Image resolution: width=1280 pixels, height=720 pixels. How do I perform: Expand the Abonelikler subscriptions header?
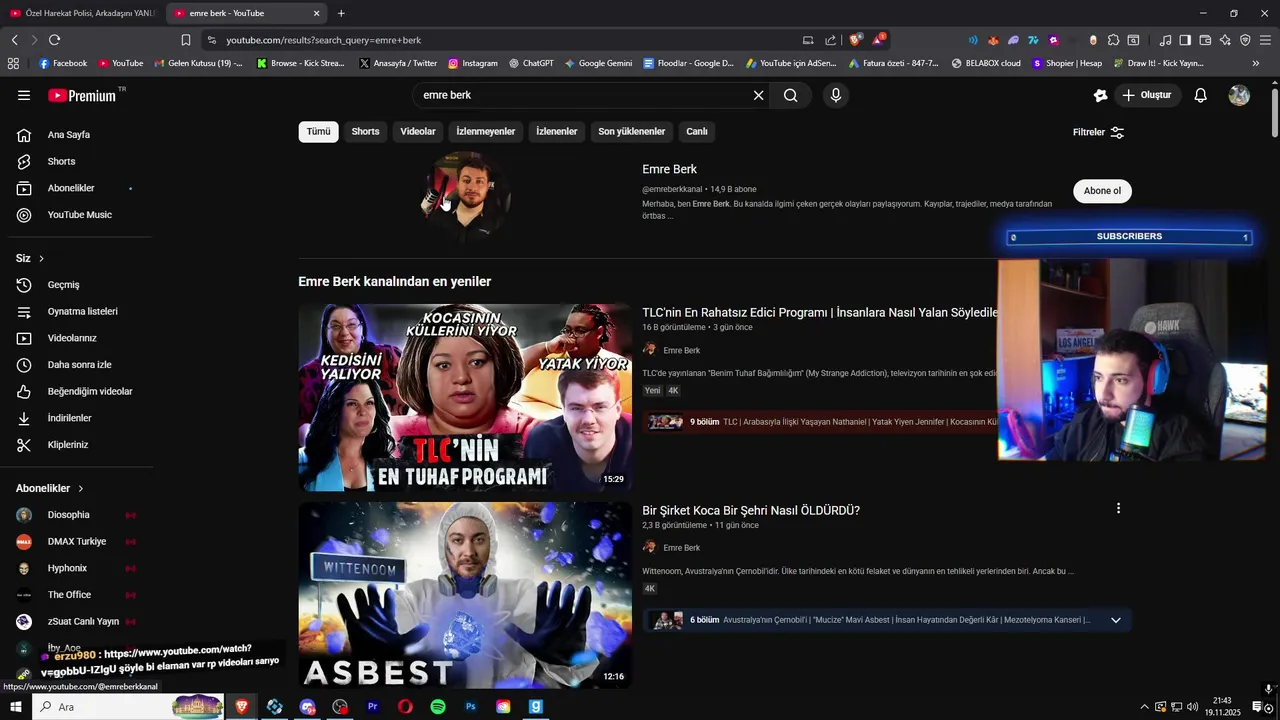pos(50,488)
